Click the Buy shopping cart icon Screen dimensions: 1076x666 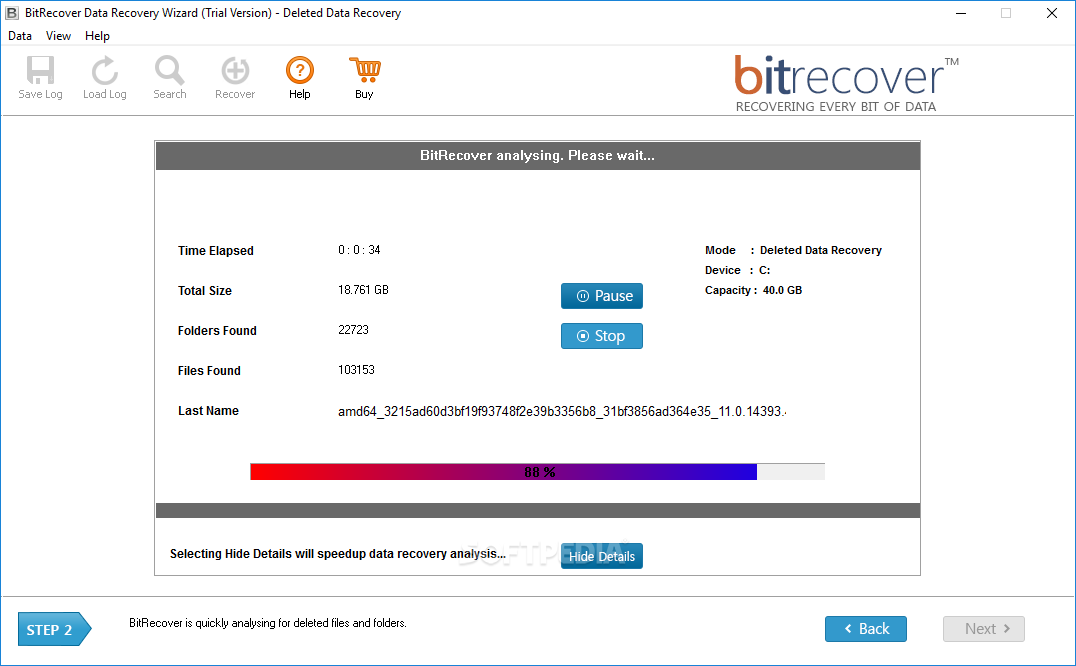364,70
